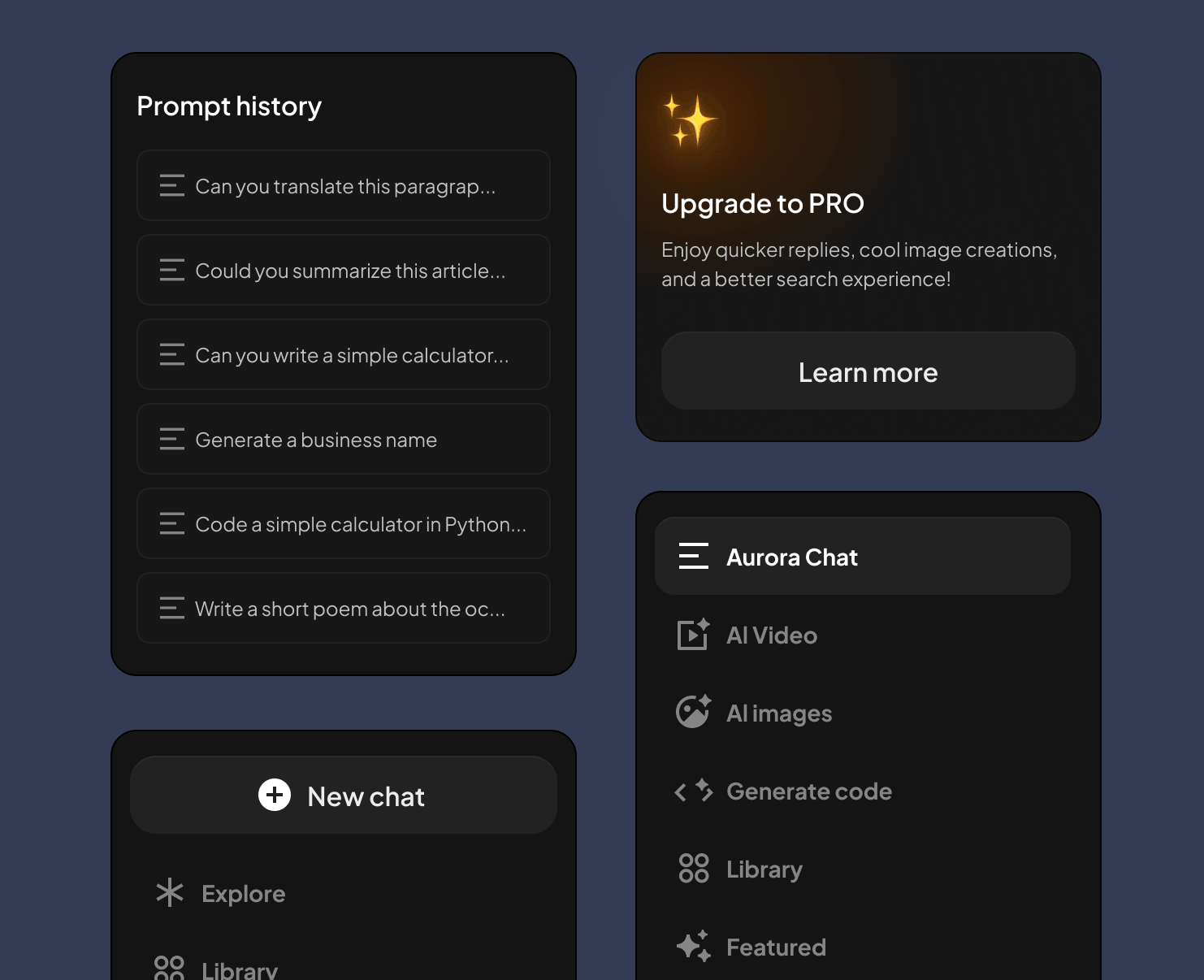Click the Explore asterisk icon
Viewport: 1204px width, 980px height.
tap(169, 893)
